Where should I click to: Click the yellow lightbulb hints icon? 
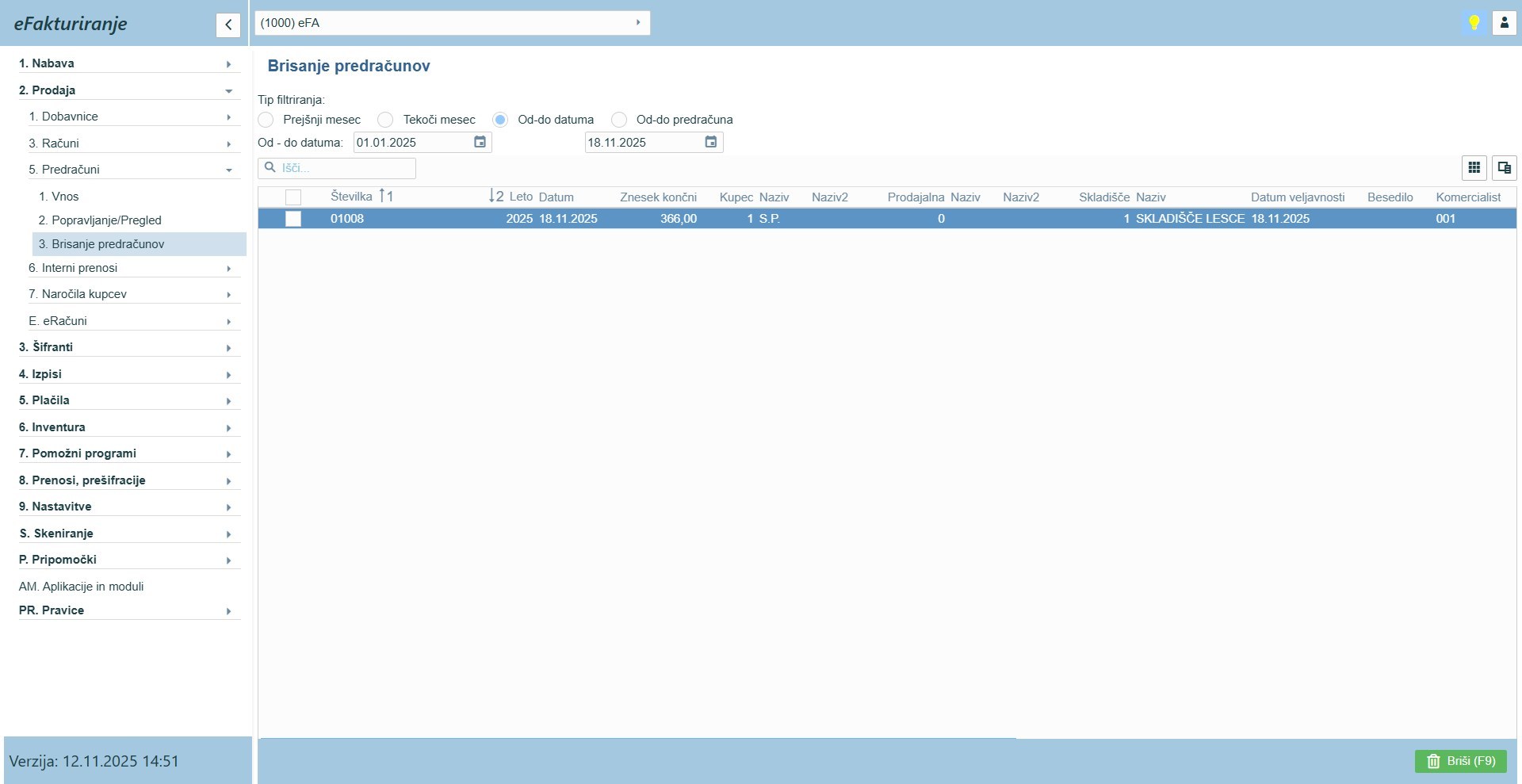pos(1474,23)
